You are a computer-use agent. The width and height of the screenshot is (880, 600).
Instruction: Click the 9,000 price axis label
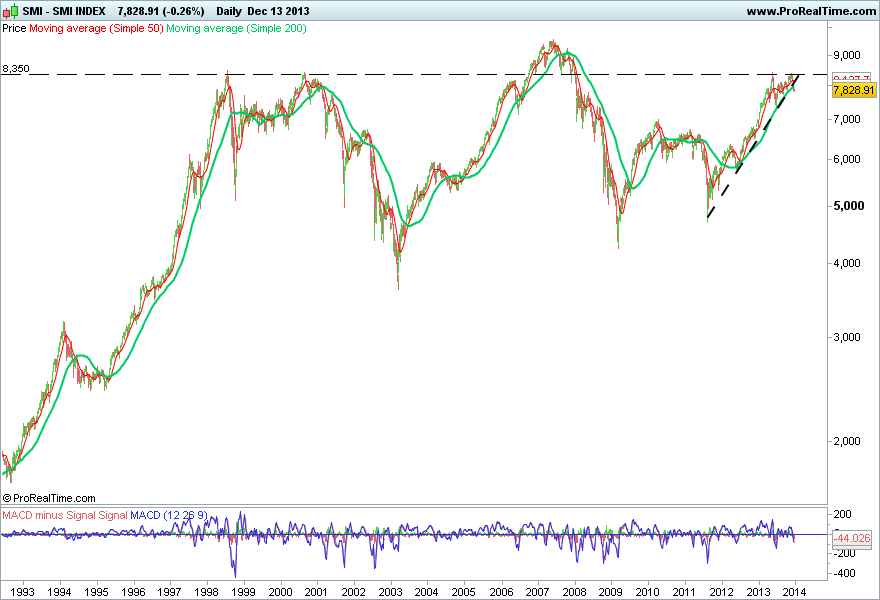coord(847,55)
